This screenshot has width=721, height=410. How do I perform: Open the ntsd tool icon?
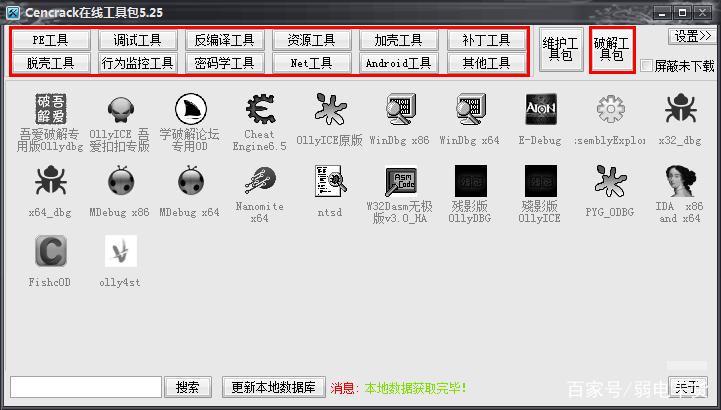(330, 181)
